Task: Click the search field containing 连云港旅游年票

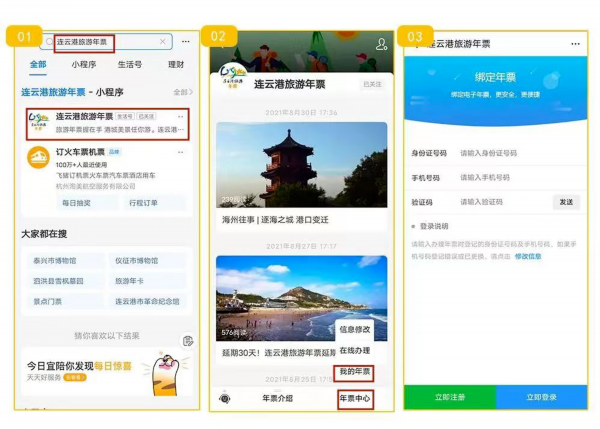Action: pyautogui.click(x=106, y=41)
